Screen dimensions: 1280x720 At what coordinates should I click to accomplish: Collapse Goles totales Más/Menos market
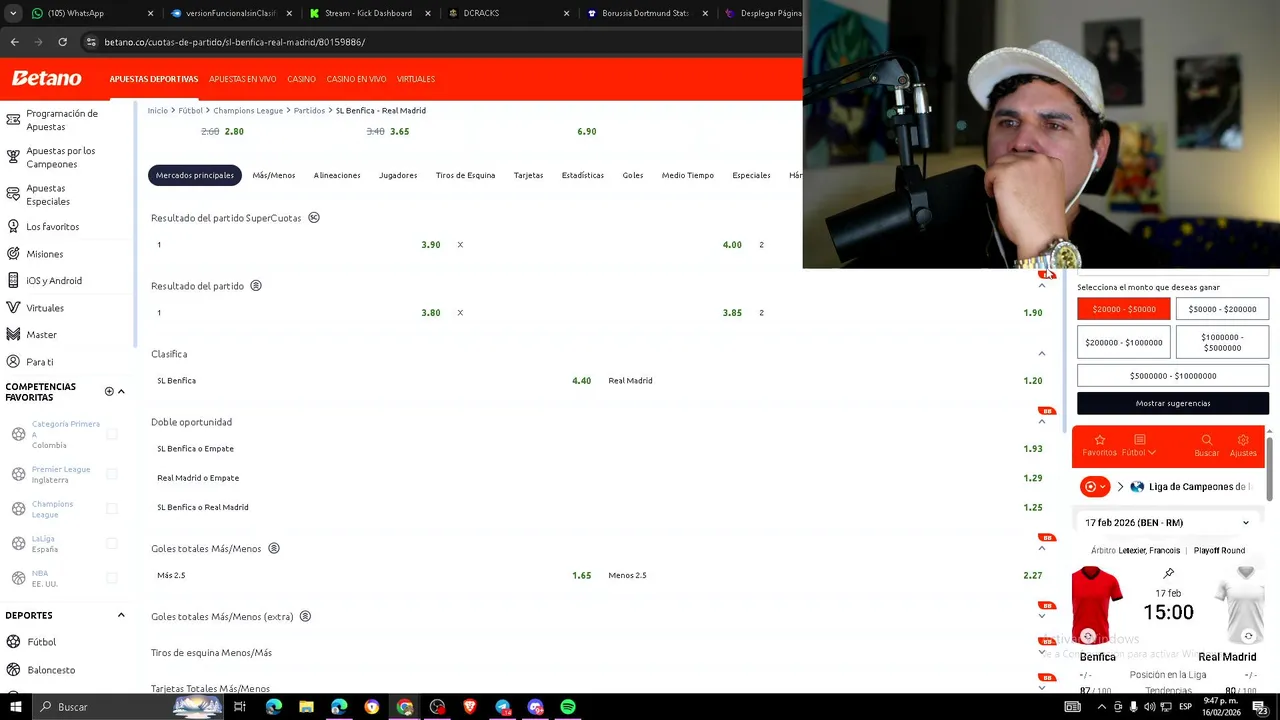(1041, 548)
